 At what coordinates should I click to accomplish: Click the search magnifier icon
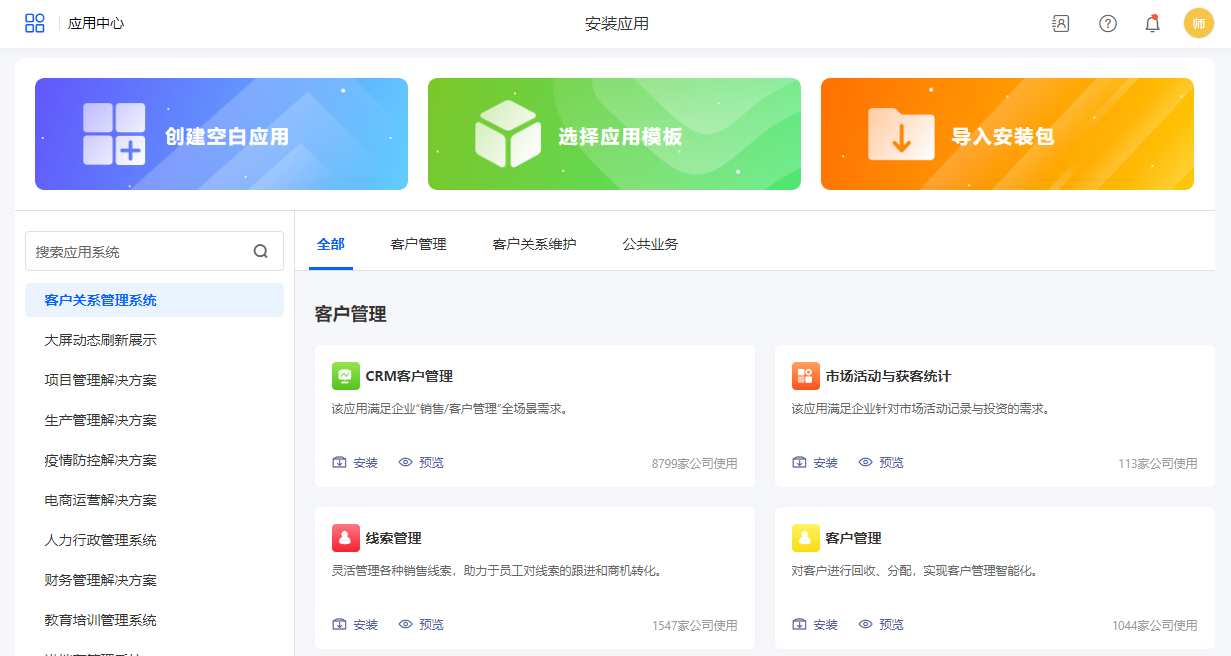(261, 252)
